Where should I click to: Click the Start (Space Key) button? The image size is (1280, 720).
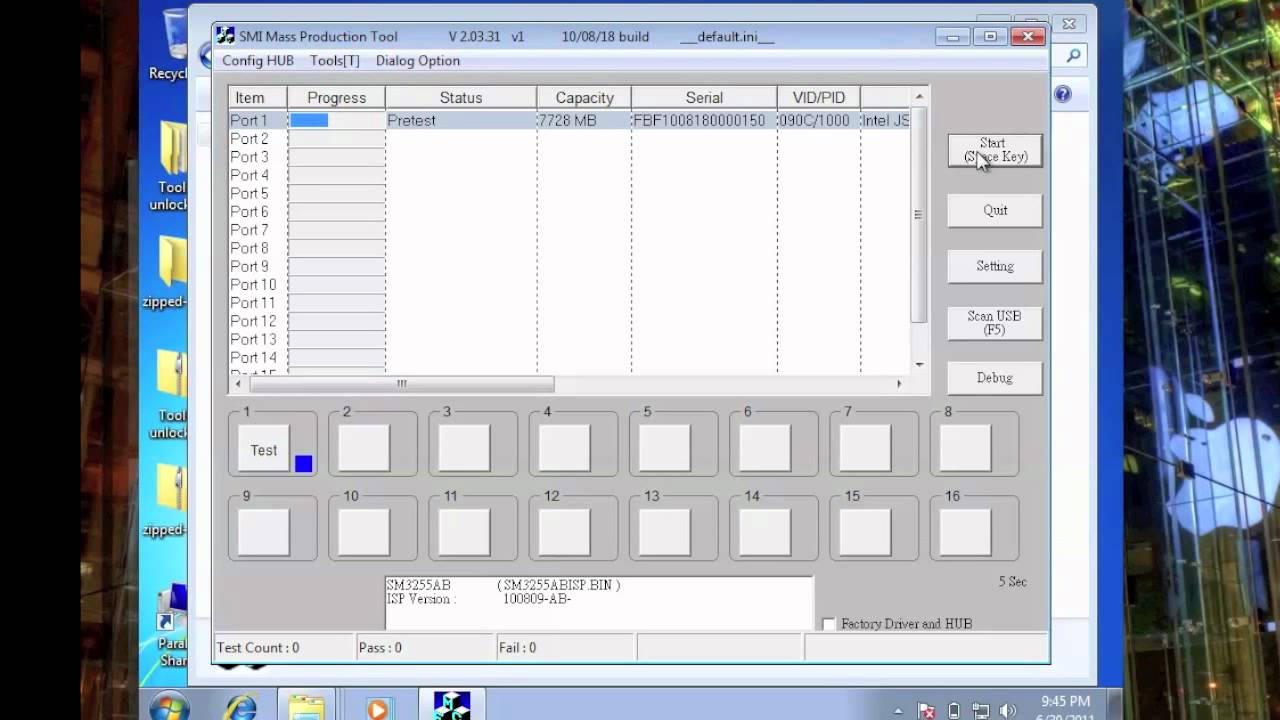(x=995, y=150)
